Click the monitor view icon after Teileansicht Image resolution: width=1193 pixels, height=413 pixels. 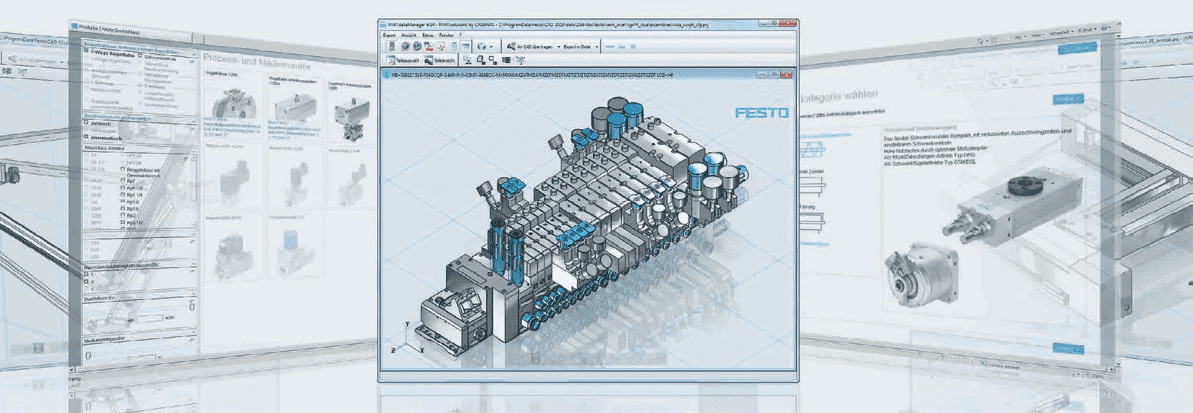point(467,60)
